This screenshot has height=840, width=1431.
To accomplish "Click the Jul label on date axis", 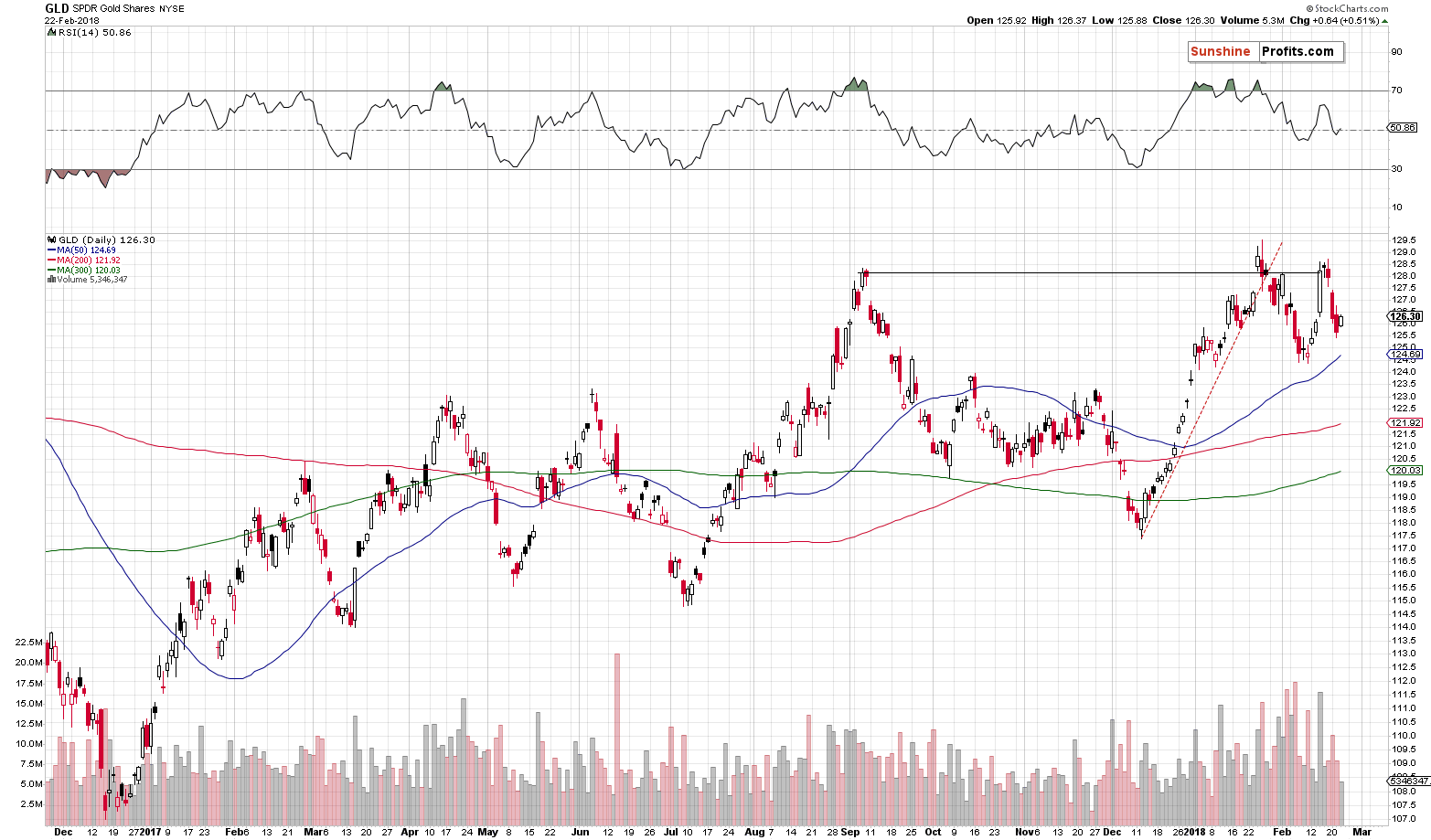I will point(672,833).
